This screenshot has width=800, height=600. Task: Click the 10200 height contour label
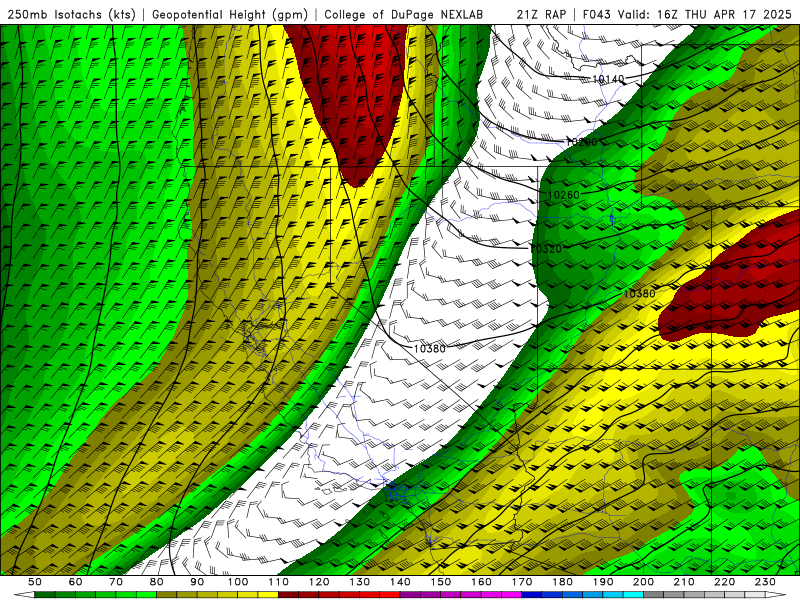[x=582, y=142]
